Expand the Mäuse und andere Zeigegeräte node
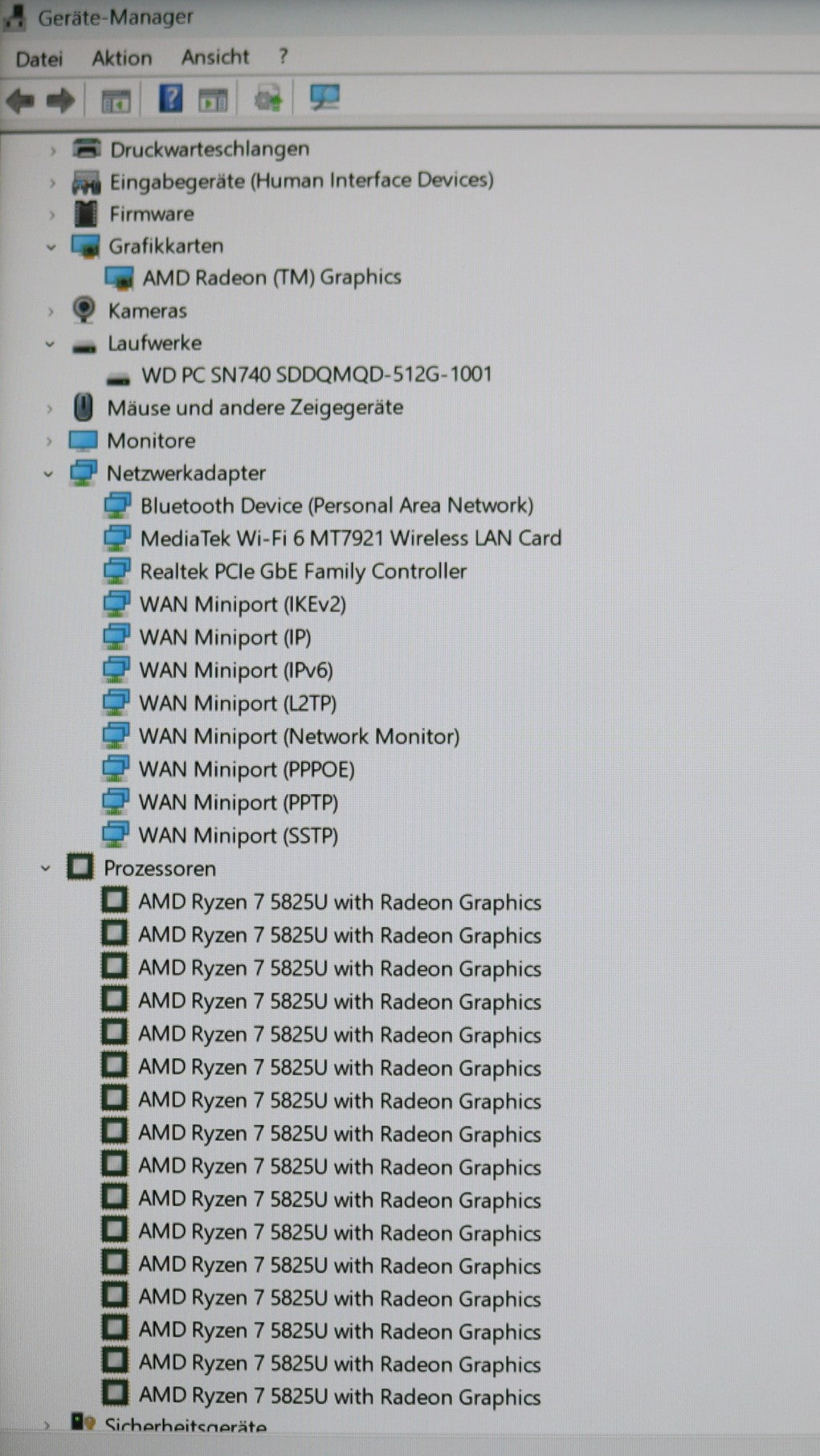The image size is (820, 1456). point(50,409)
